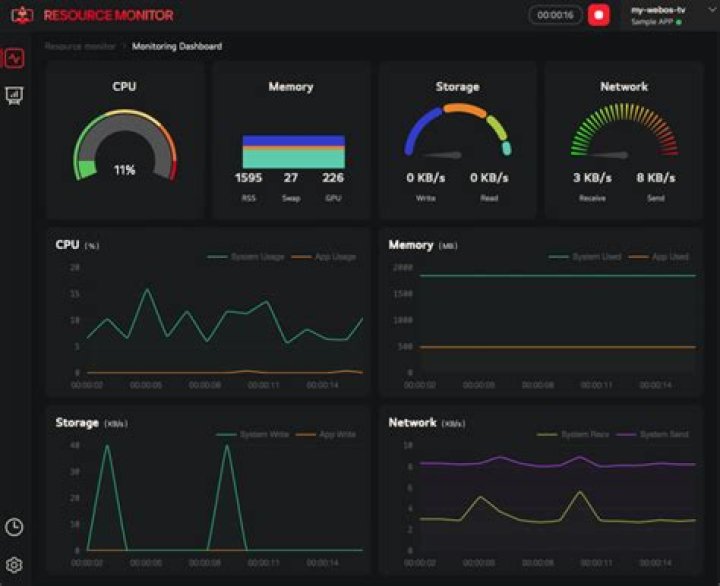
Task: Open settings via the sidebar gear icon
Action: pyautogui.click(x=14, y=565)
